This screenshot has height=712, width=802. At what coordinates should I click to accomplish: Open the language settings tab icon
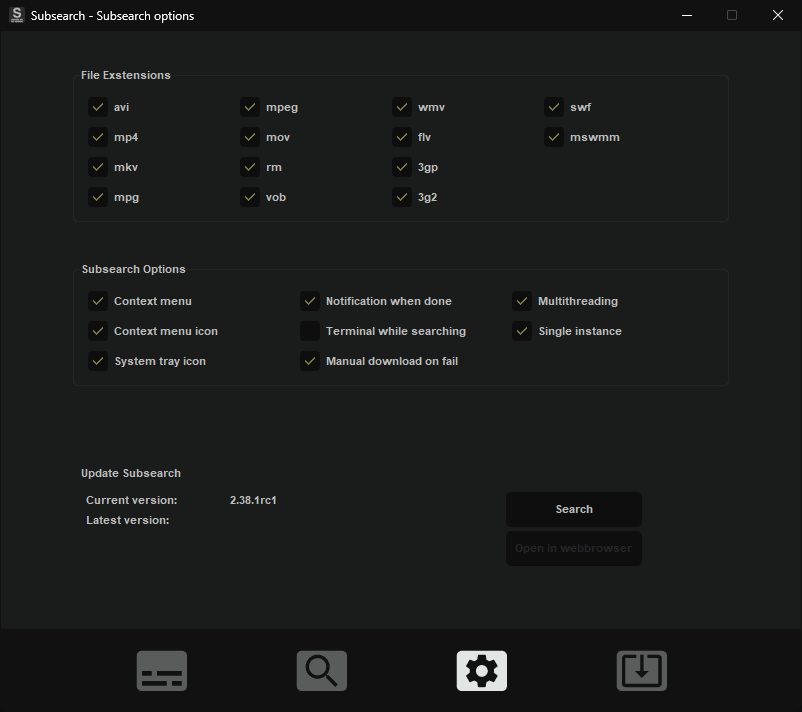161,670
